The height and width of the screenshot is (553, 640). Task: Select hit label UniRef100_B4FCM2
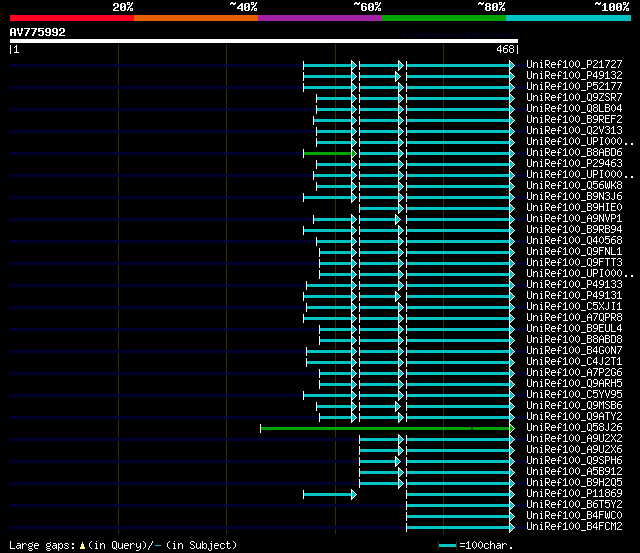(574, 527)
